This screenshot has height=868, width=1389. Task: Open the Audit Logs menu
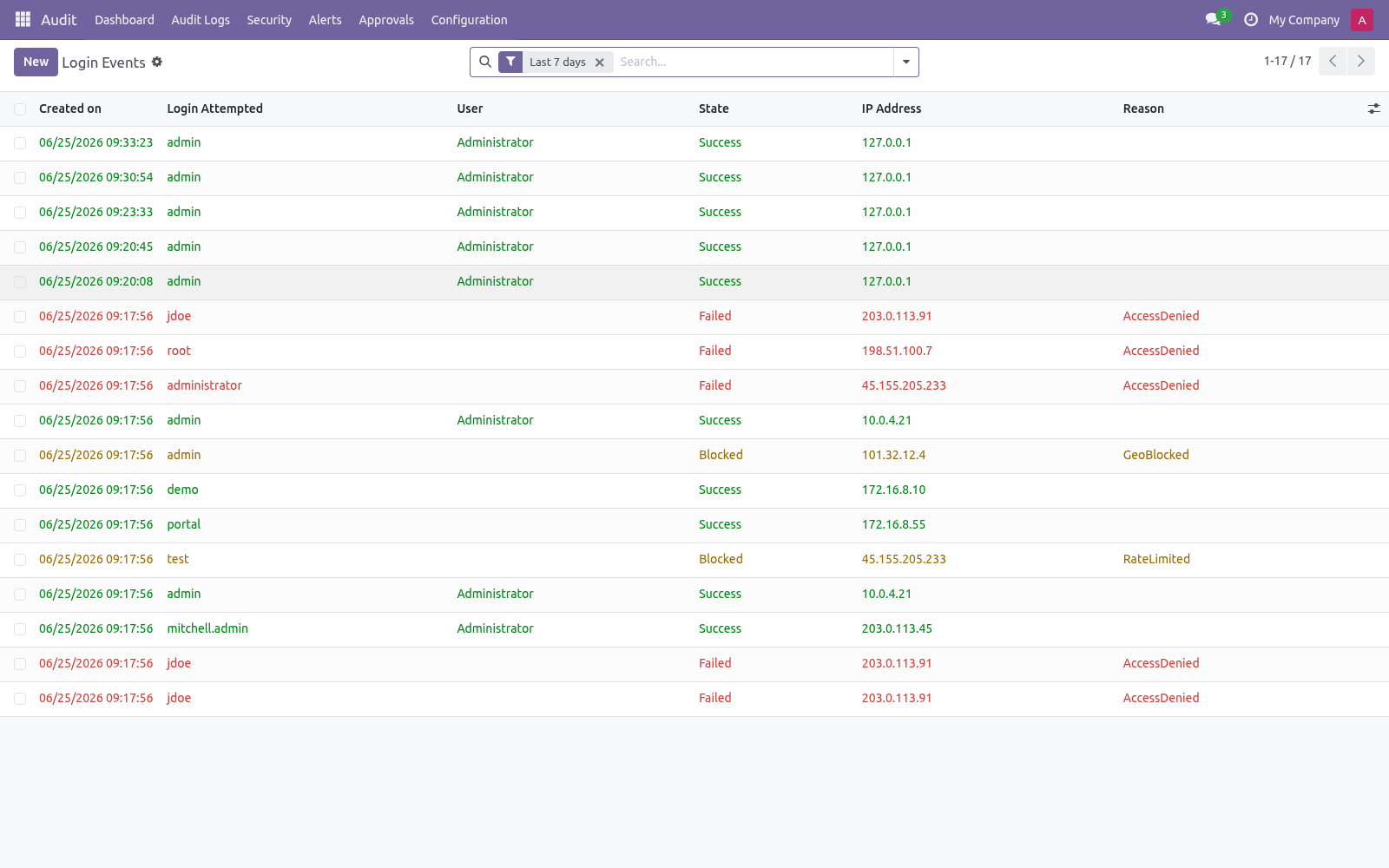click(x=201, y=20)
